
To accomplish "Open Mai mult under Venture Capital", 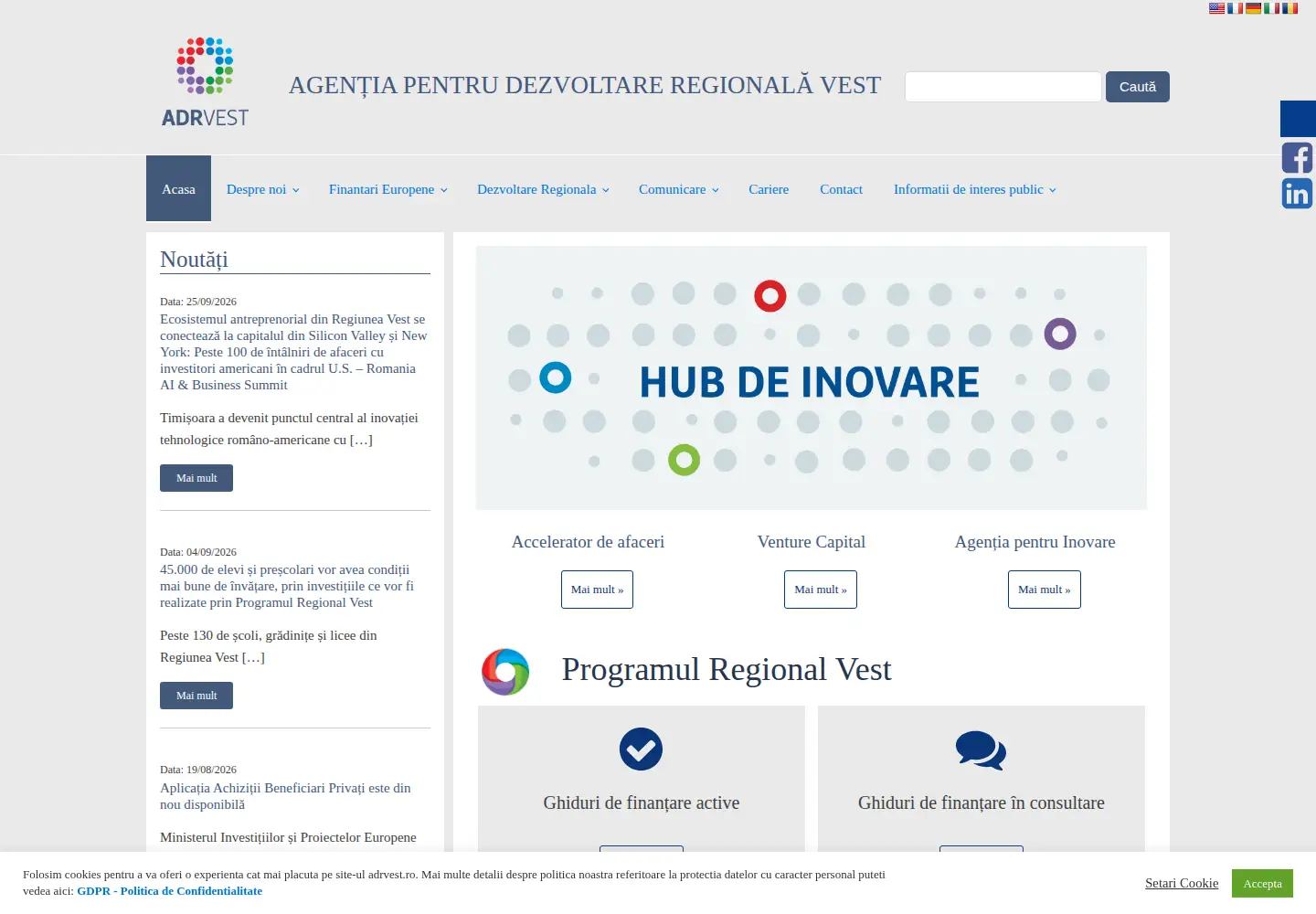I will 821,590.
